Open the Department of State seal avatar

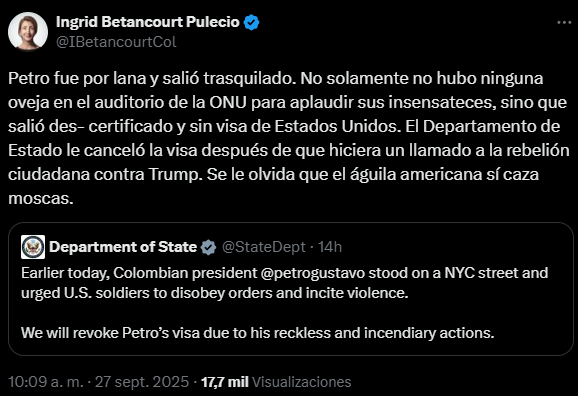pos(33,247)
